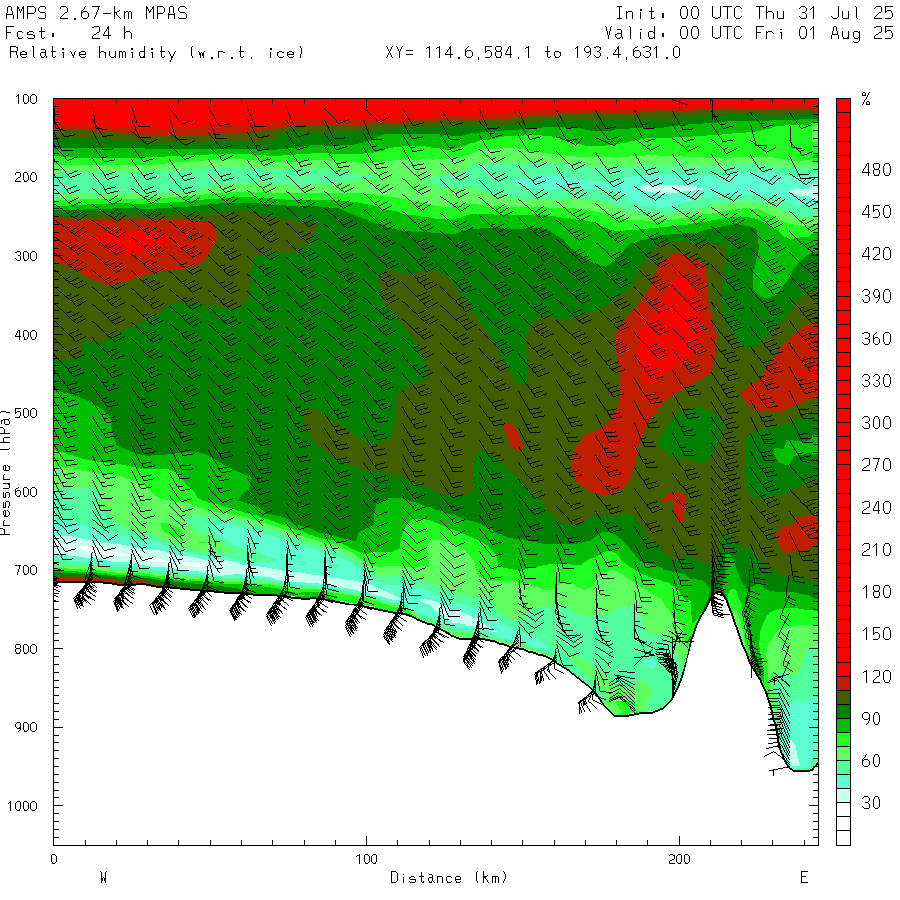Click the 500 hPa pressure axis label

coord(26,413)
